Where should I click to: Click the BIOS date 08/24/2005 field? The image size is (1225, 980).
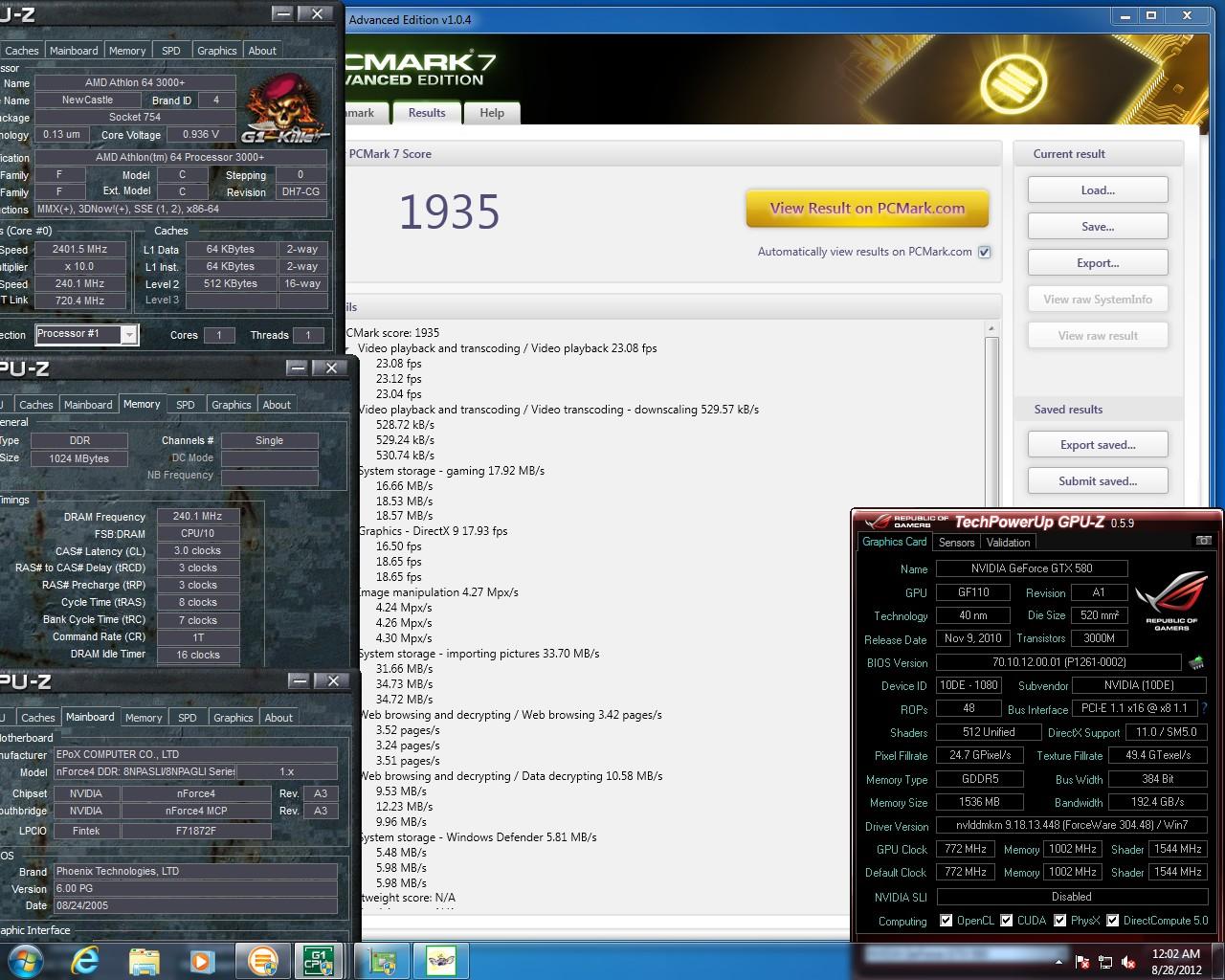(195, 905)
